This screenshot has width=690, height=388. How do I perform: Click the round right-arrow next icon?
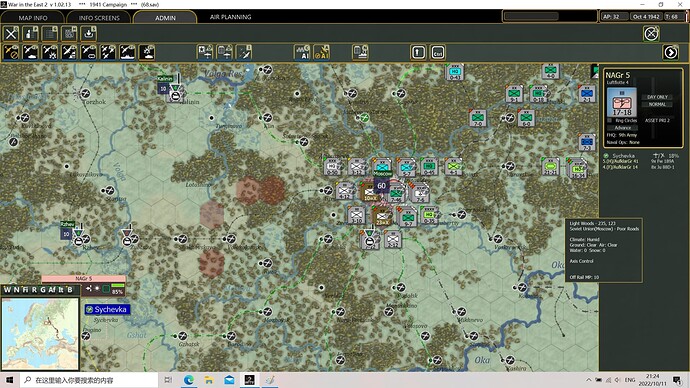[671, 52]
